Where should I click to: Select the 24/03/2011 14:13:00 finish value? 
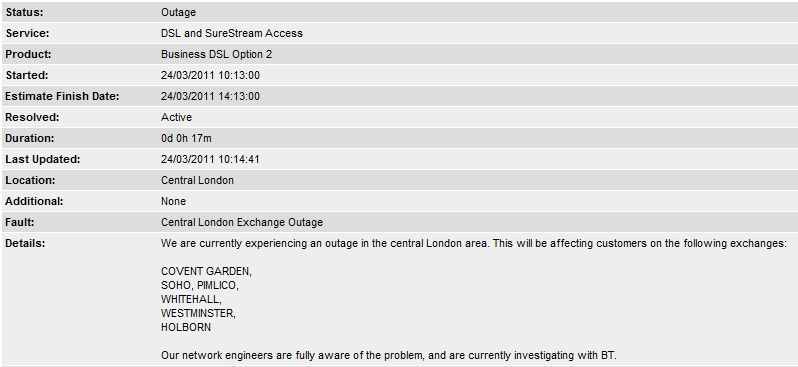pos(210,96)
